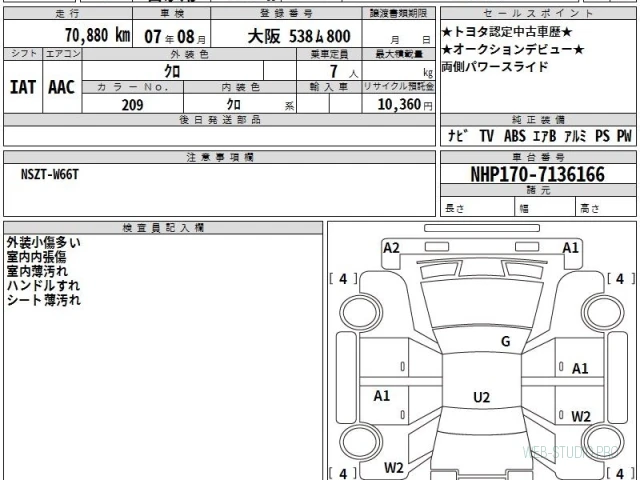Select the 両側パワースライド line
The height and width of the screenshot is (480, 640).
[495, 67]
